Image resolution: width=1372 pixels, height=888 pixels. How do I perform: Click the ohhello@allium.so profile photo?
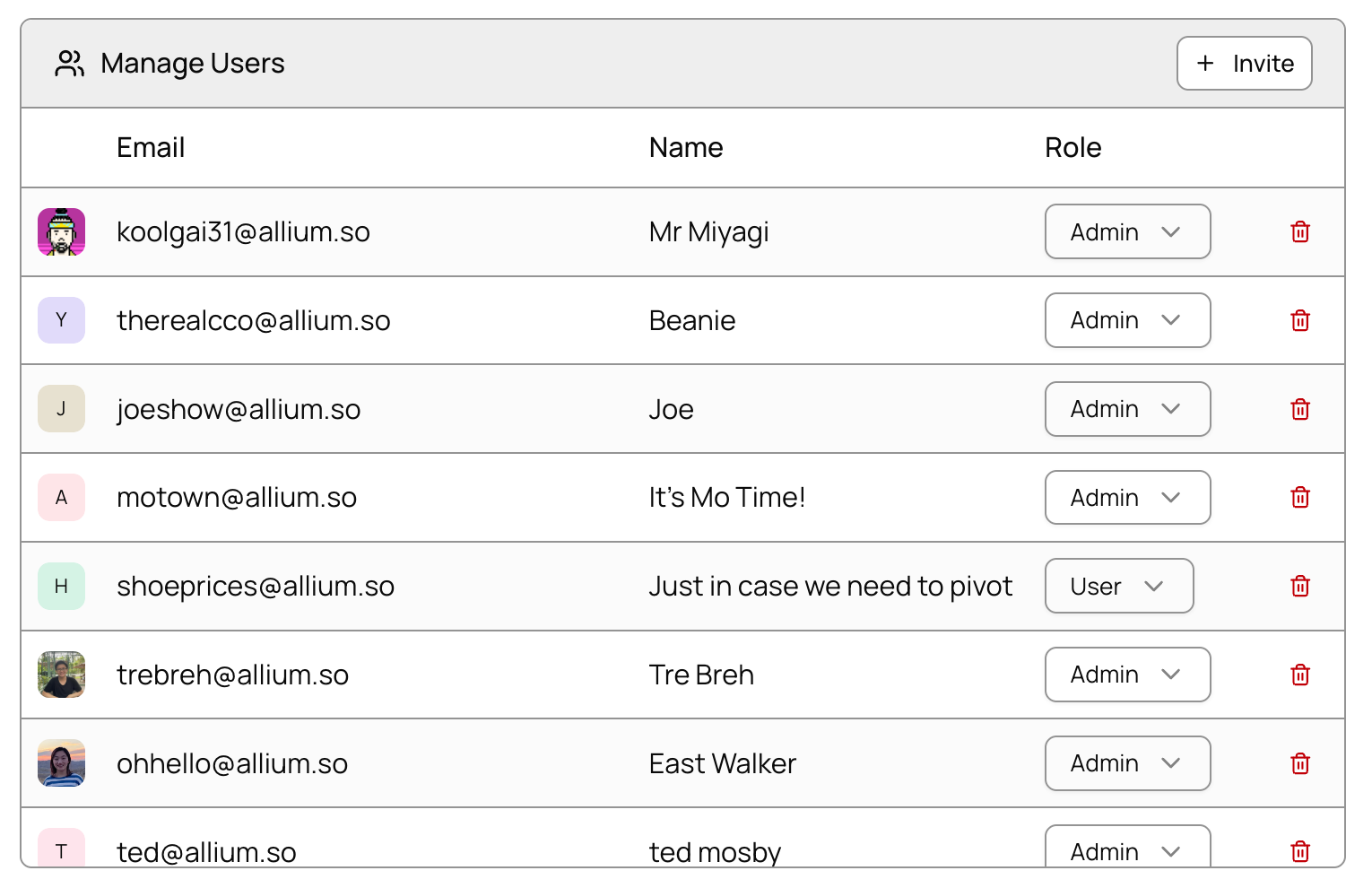[61, 763]
